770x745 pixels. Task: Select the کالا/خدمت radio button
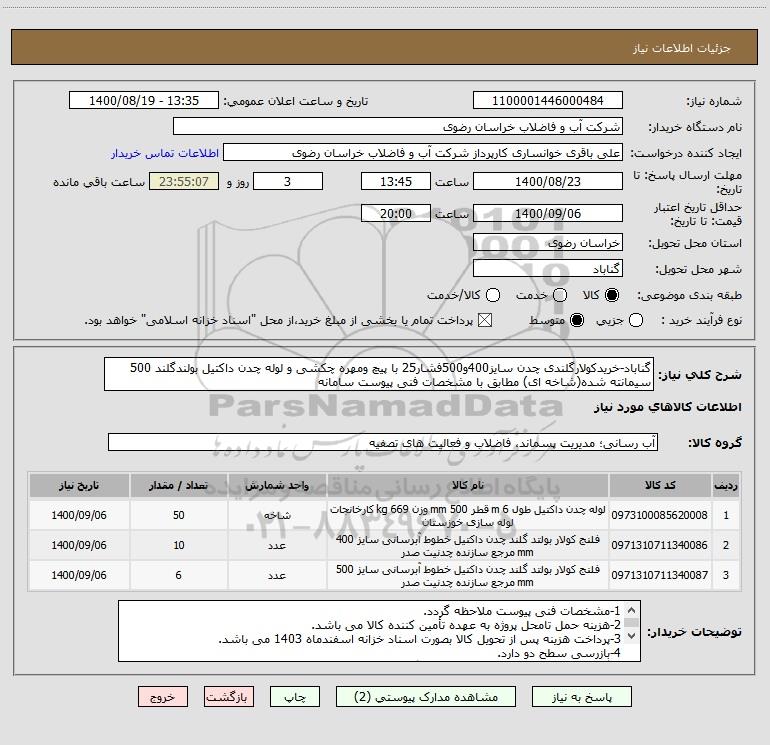click(493, 295)
